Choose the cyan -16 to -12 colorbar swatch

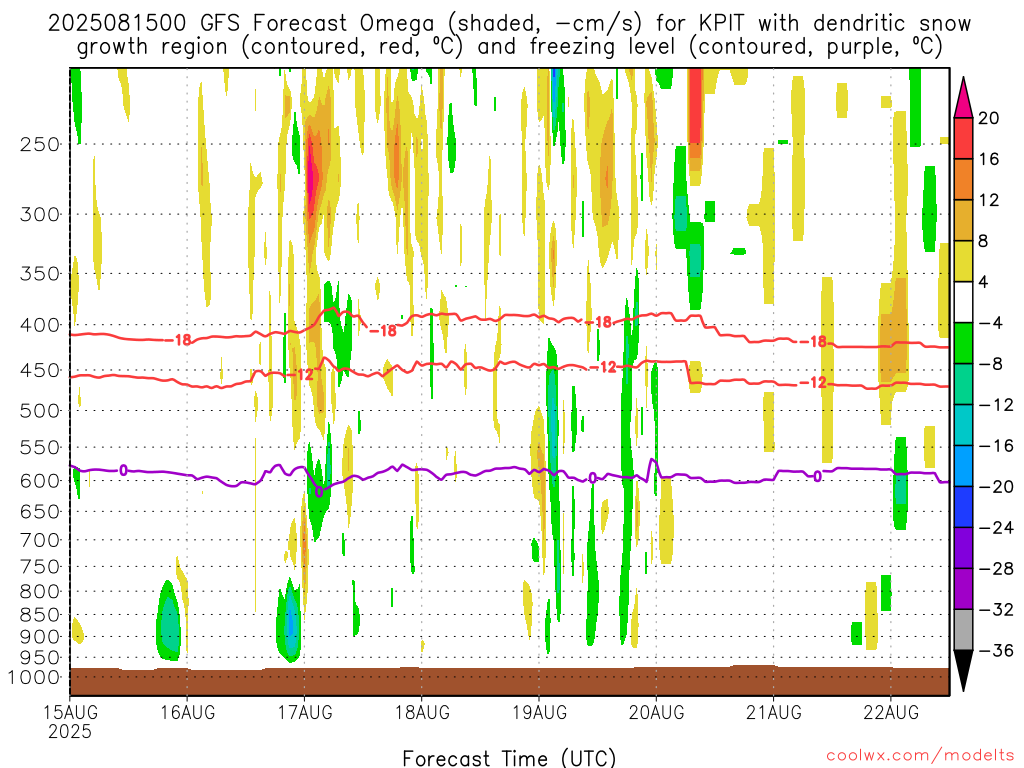point(963,425)
